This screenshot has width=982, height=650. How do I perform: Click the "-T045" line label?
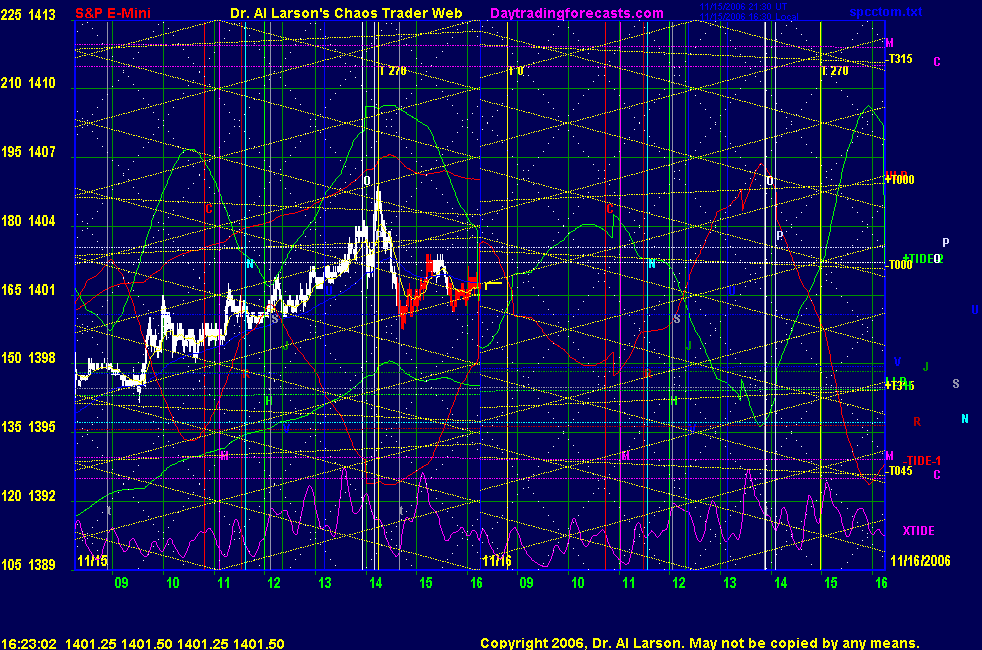(900, 471)
